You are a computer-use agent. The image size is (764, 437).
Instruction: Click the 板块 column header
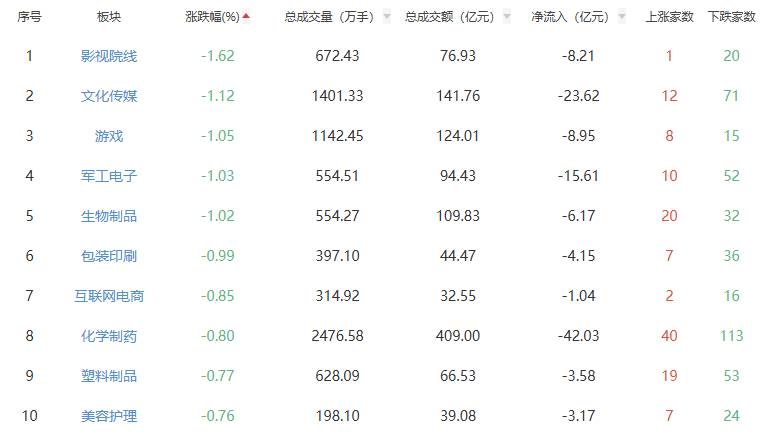[109, 17]
